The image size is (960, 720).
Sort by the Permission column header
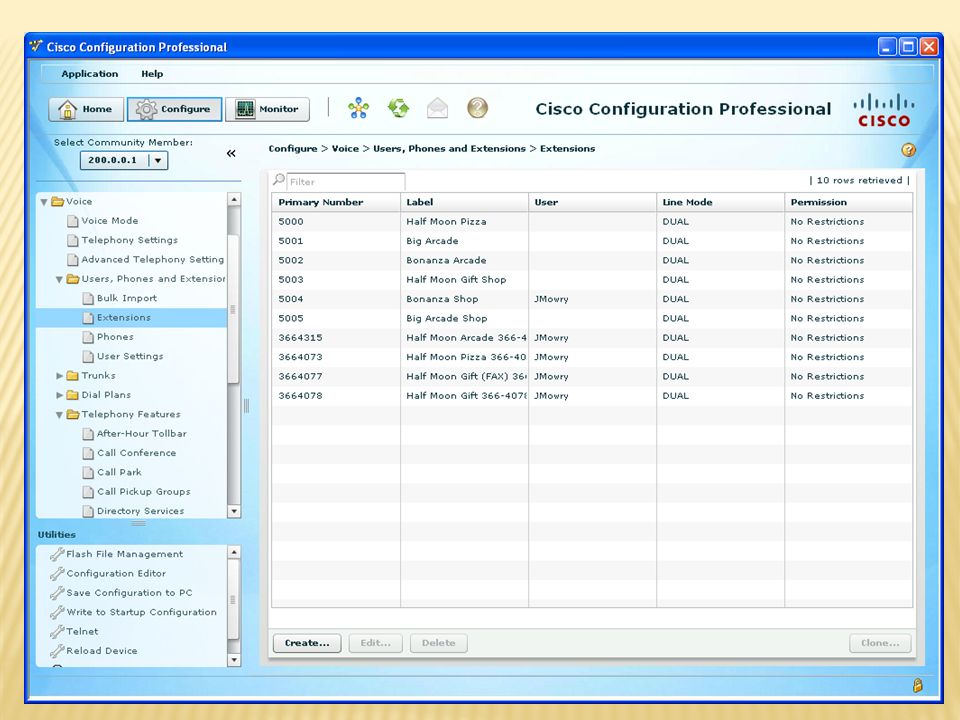tap(849, 202)
